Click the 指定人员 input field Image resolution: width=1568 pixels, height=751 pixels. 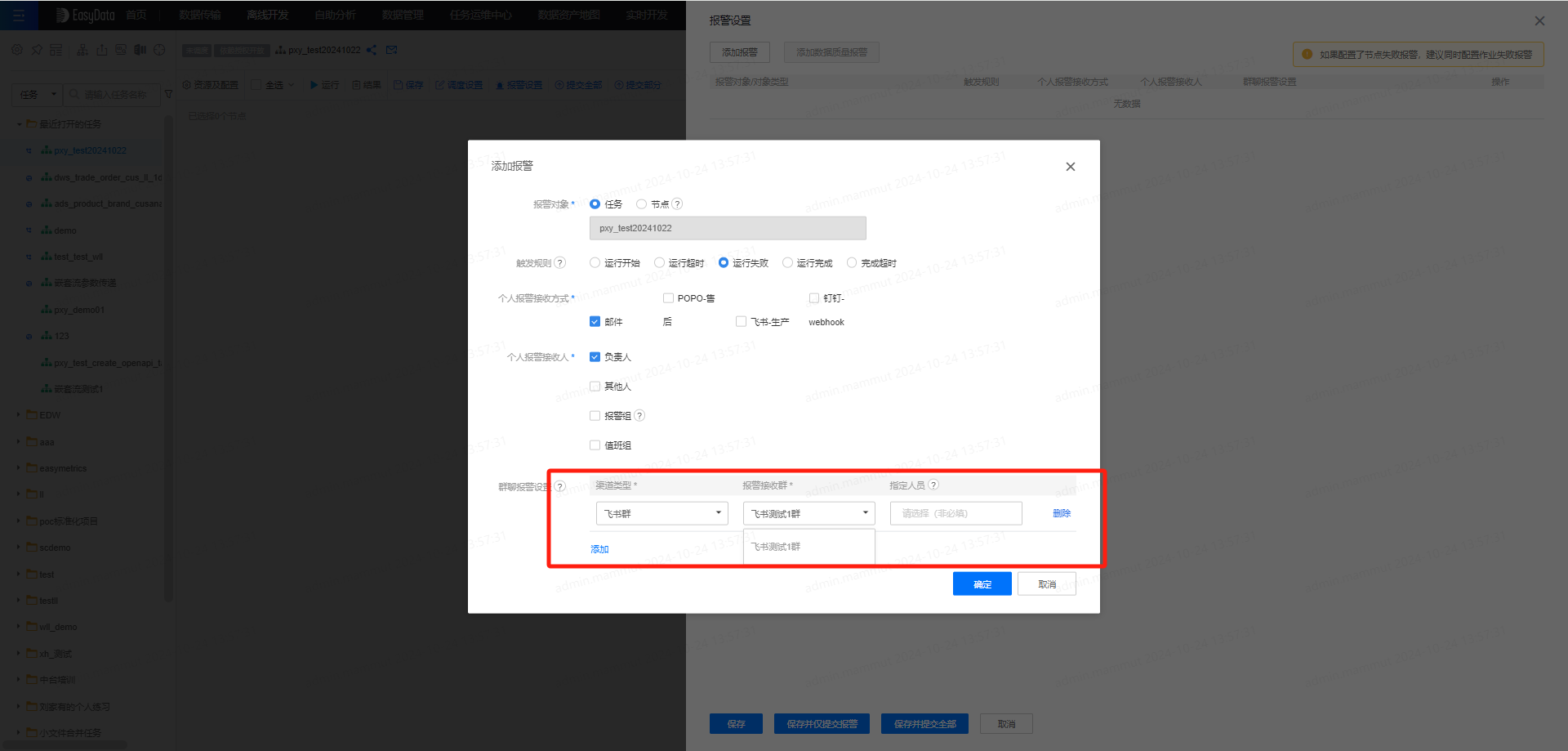tap(955, 513)
